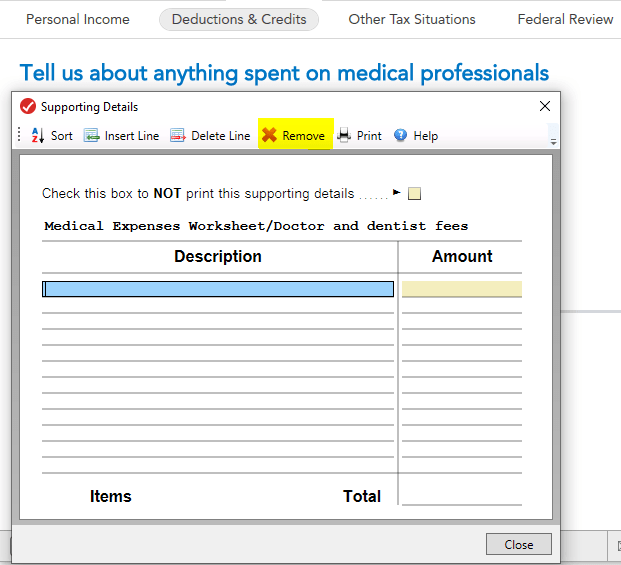The image size is (621, 565).
Task: Click the 'Tell us about anything spent' heading
Action: 284,73
